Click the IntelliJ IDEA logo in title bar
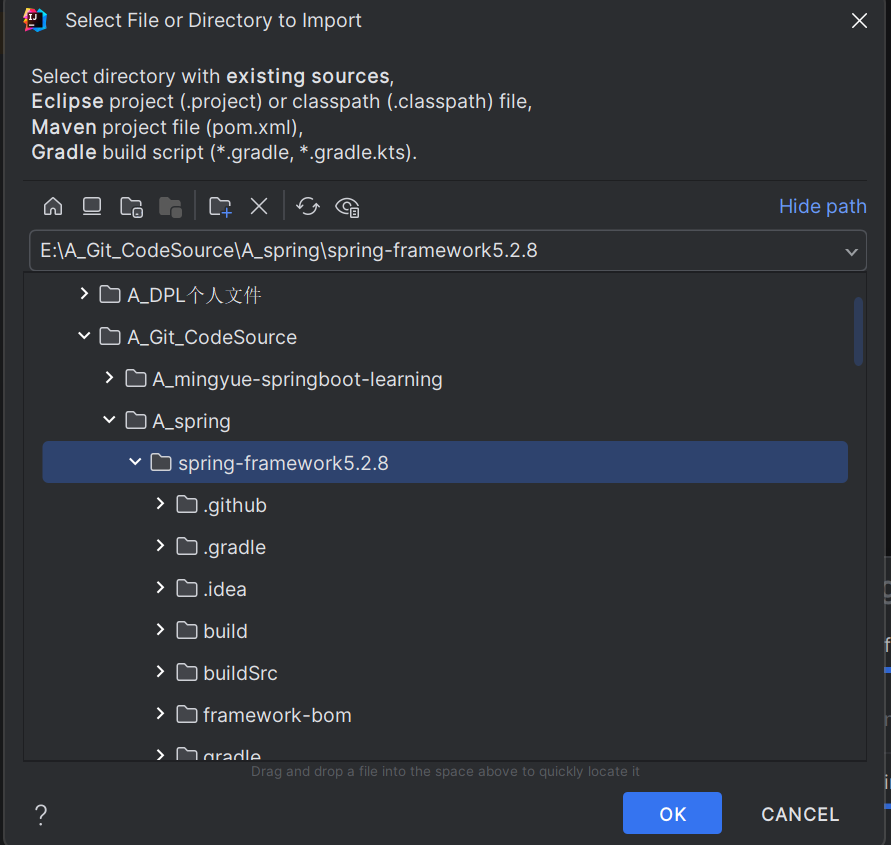This screenshot has width=891, height=845. (34, 20)
